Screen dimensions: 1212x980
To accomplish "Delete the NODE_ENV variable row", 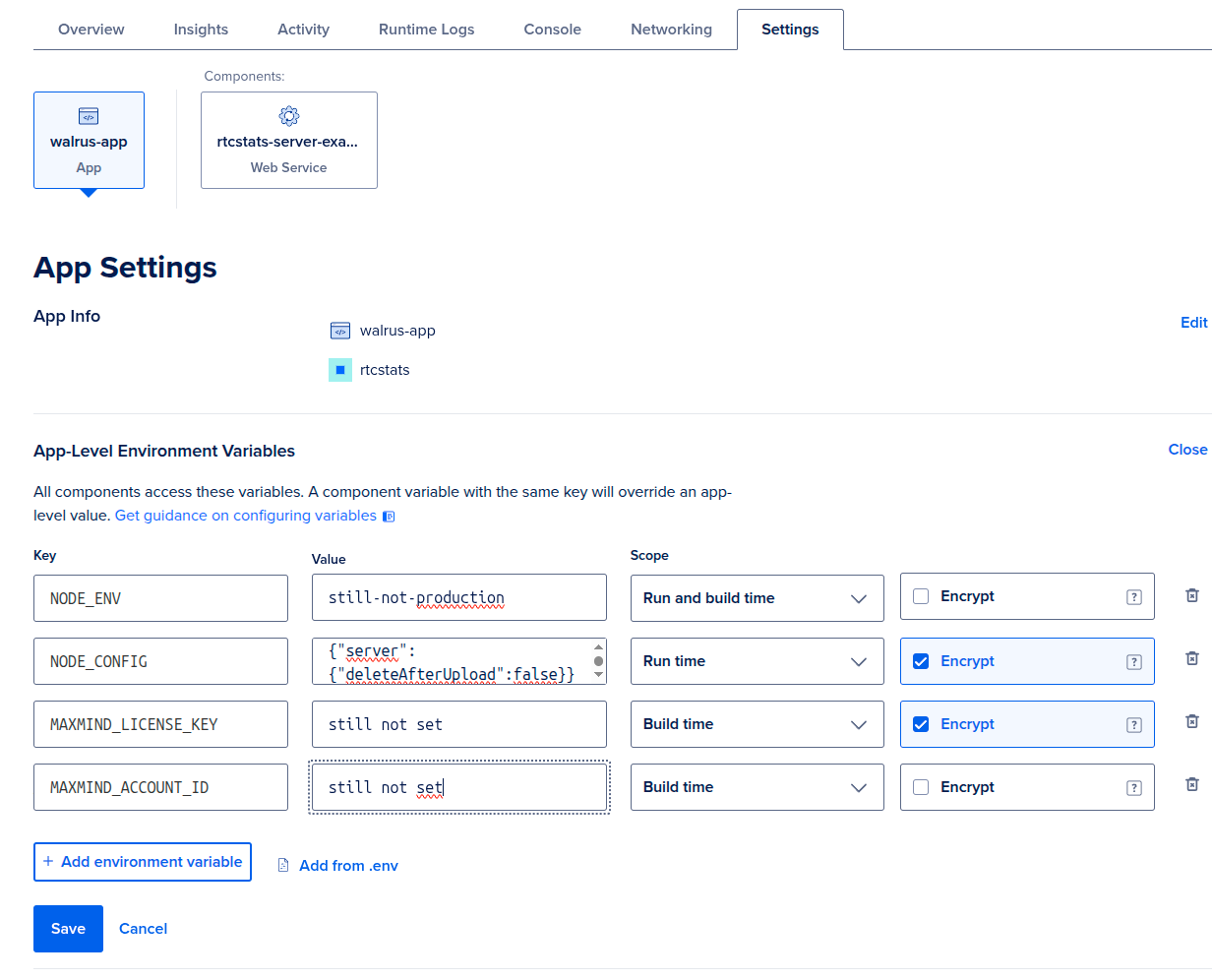I will pyautogui.click(x=1192, y=595).
